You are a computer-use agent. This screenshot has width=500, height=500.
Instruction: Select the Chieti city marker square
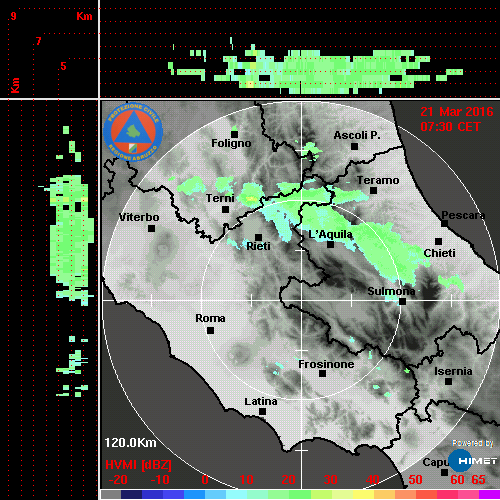tap(439, 241)
